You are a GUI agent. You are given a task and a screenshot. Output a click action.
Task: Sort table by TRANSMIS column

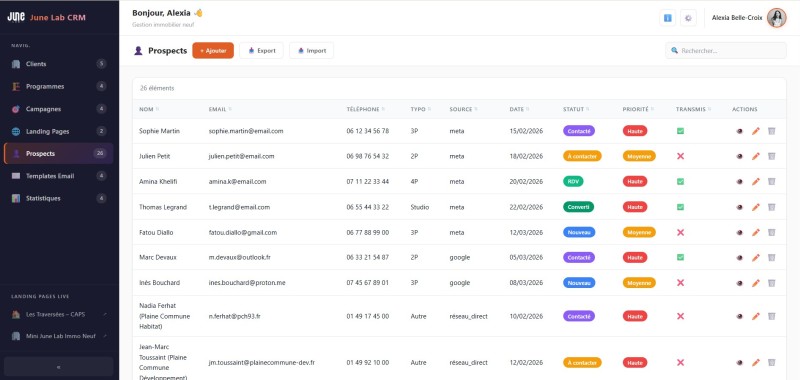[693, 109]
